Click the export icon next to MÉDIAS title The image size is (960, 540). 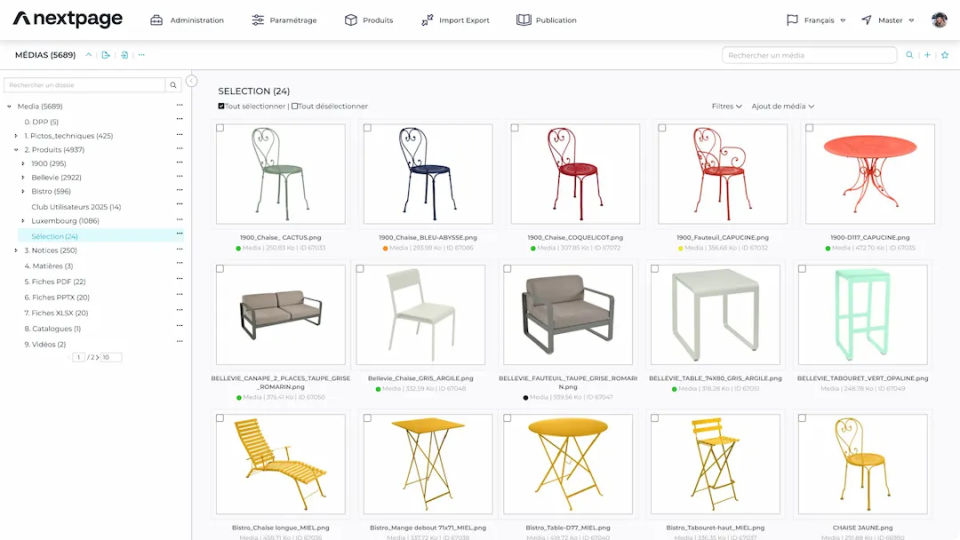pyautogui.click(x=106, y=55)
